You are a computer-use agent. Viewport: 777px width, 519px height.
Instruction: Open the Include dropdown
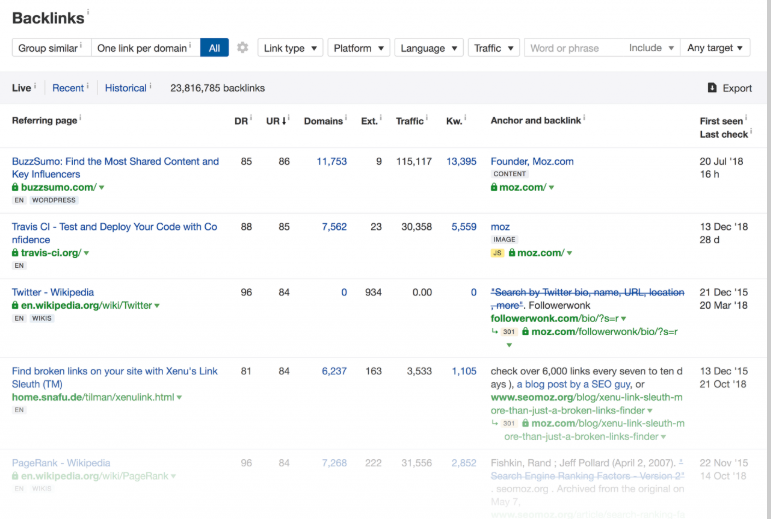pyautogui.click(x=651, y=48)
